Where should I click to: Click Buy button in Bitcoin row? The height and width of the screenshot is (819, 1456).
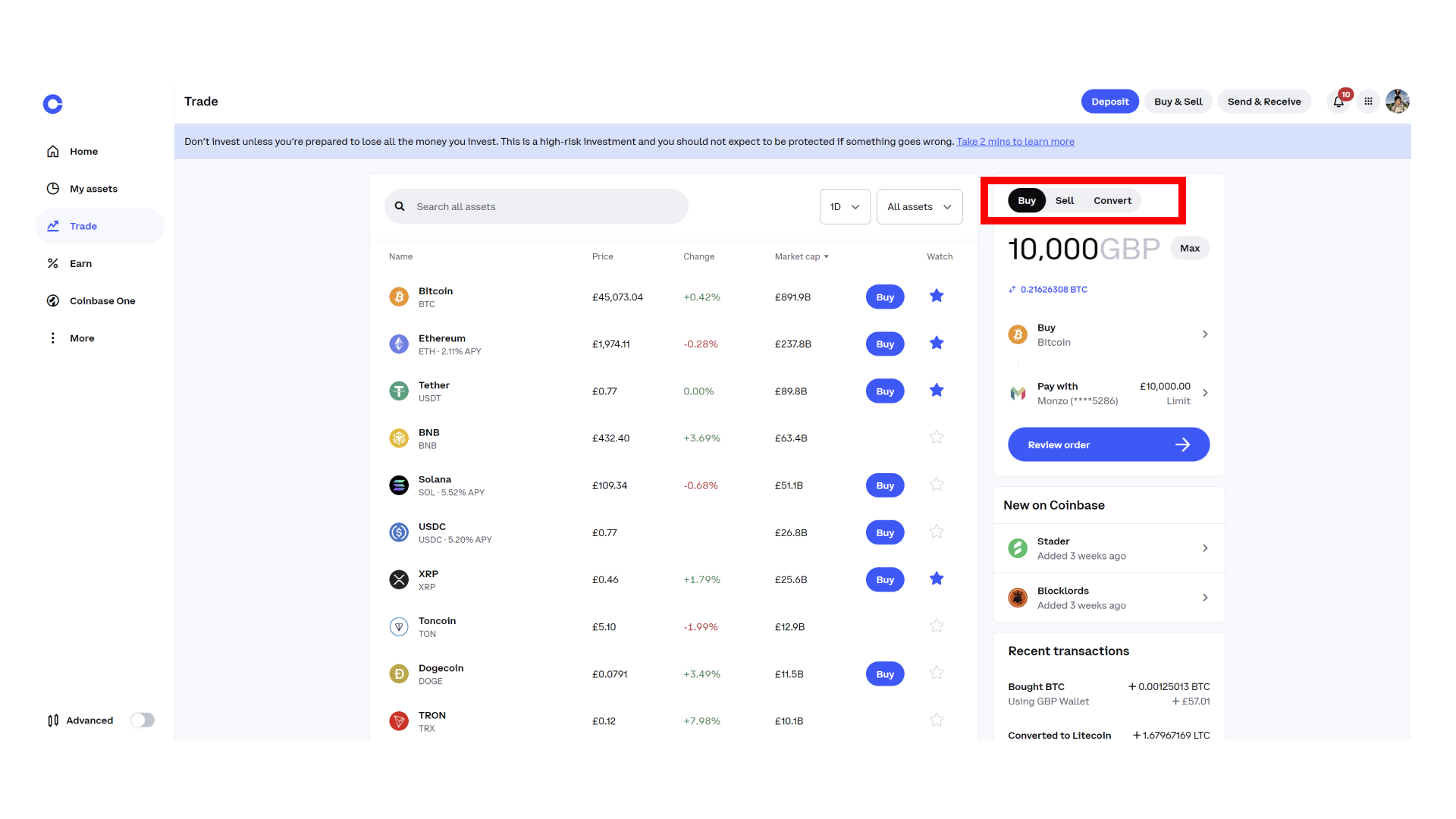[x=885, y=297]
